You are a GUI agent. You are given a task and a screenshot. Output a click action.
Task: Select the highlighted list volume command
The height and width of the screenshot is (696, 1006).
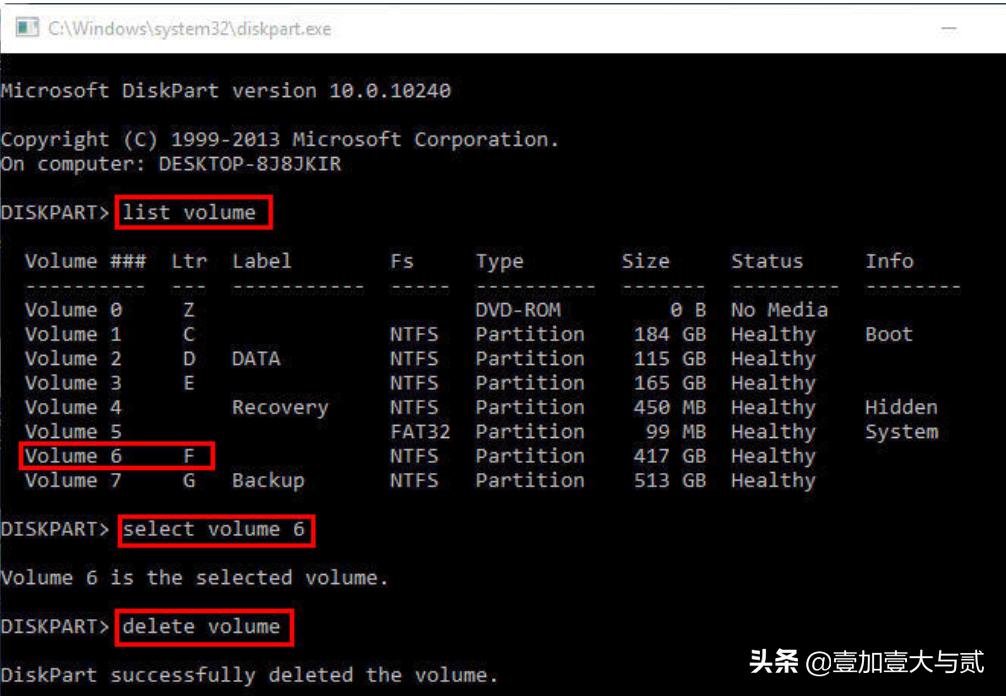193,212
